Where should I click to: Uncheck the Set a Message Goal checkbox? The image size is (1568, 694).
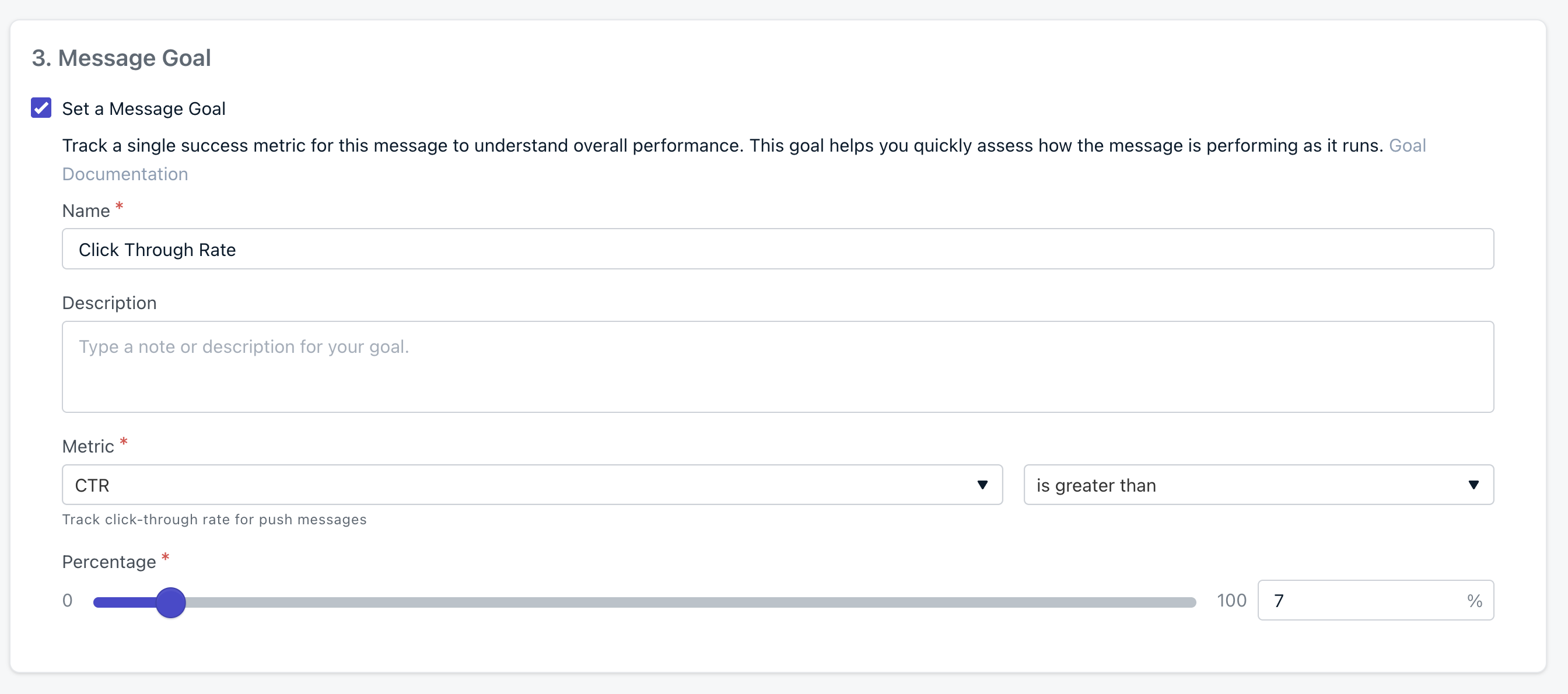click(41, 108)
